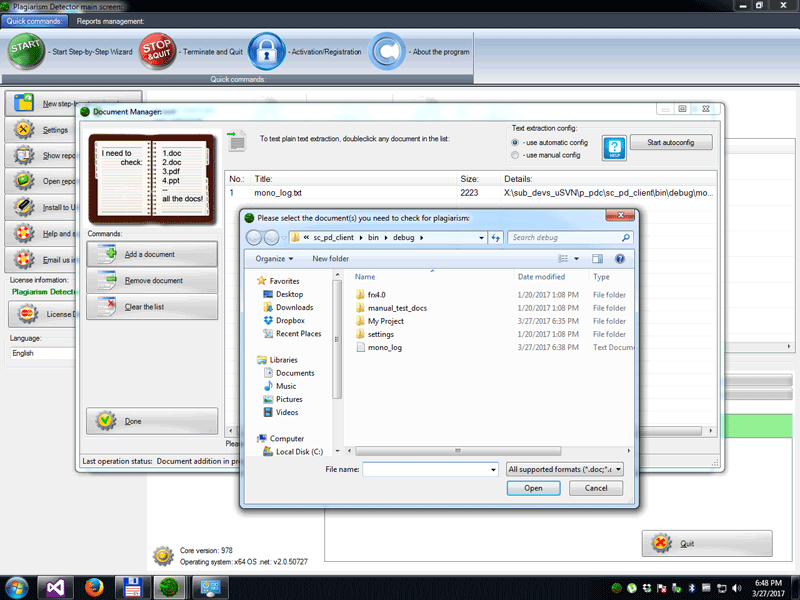Click the Open button in file dialog
The width and height of the screenshot is (800, 600).
point(533,488)
